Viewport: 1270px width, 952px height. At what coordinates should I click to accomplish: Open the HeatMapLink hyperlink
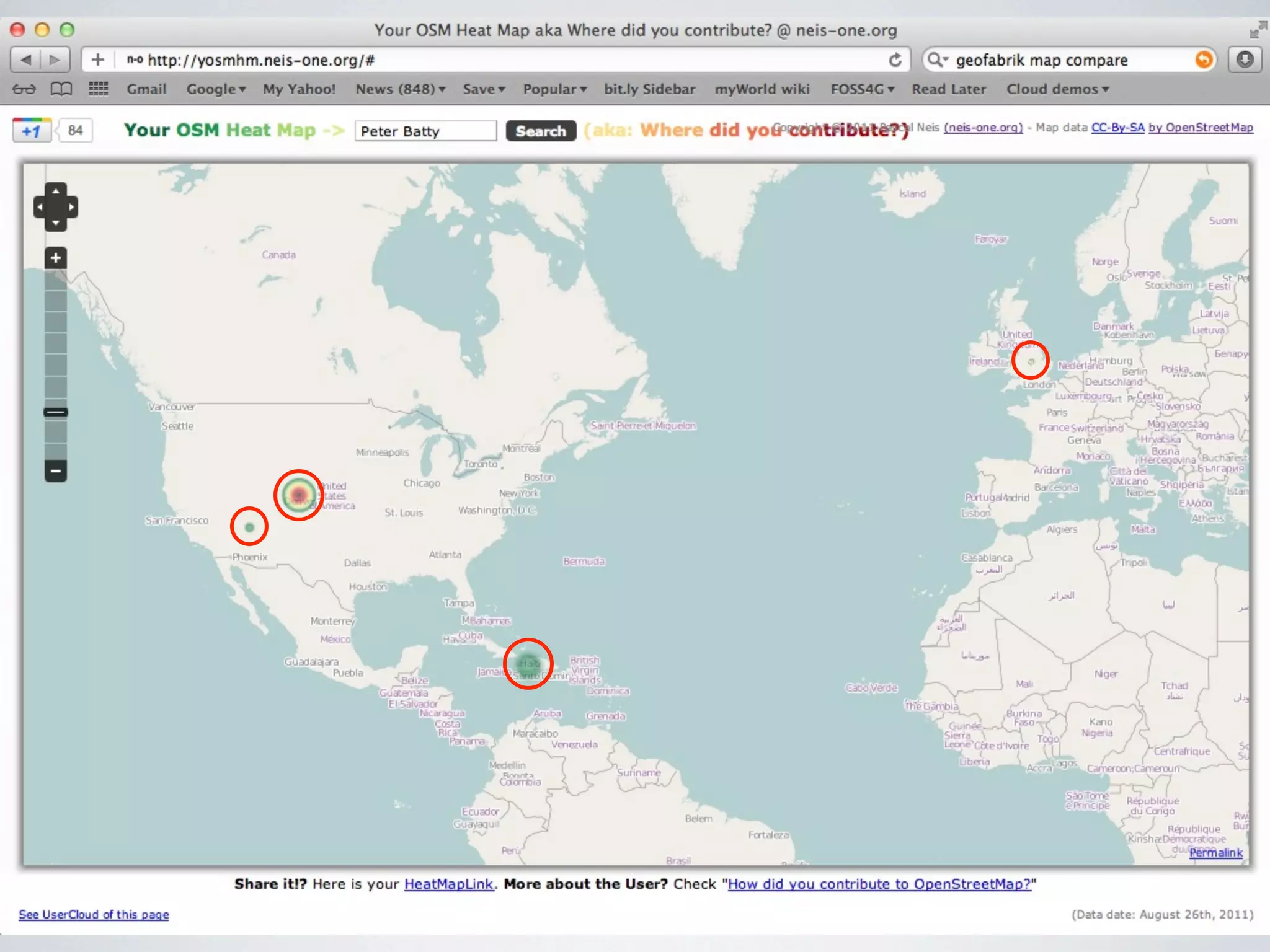pyautogui.click(x=448, y=884)
